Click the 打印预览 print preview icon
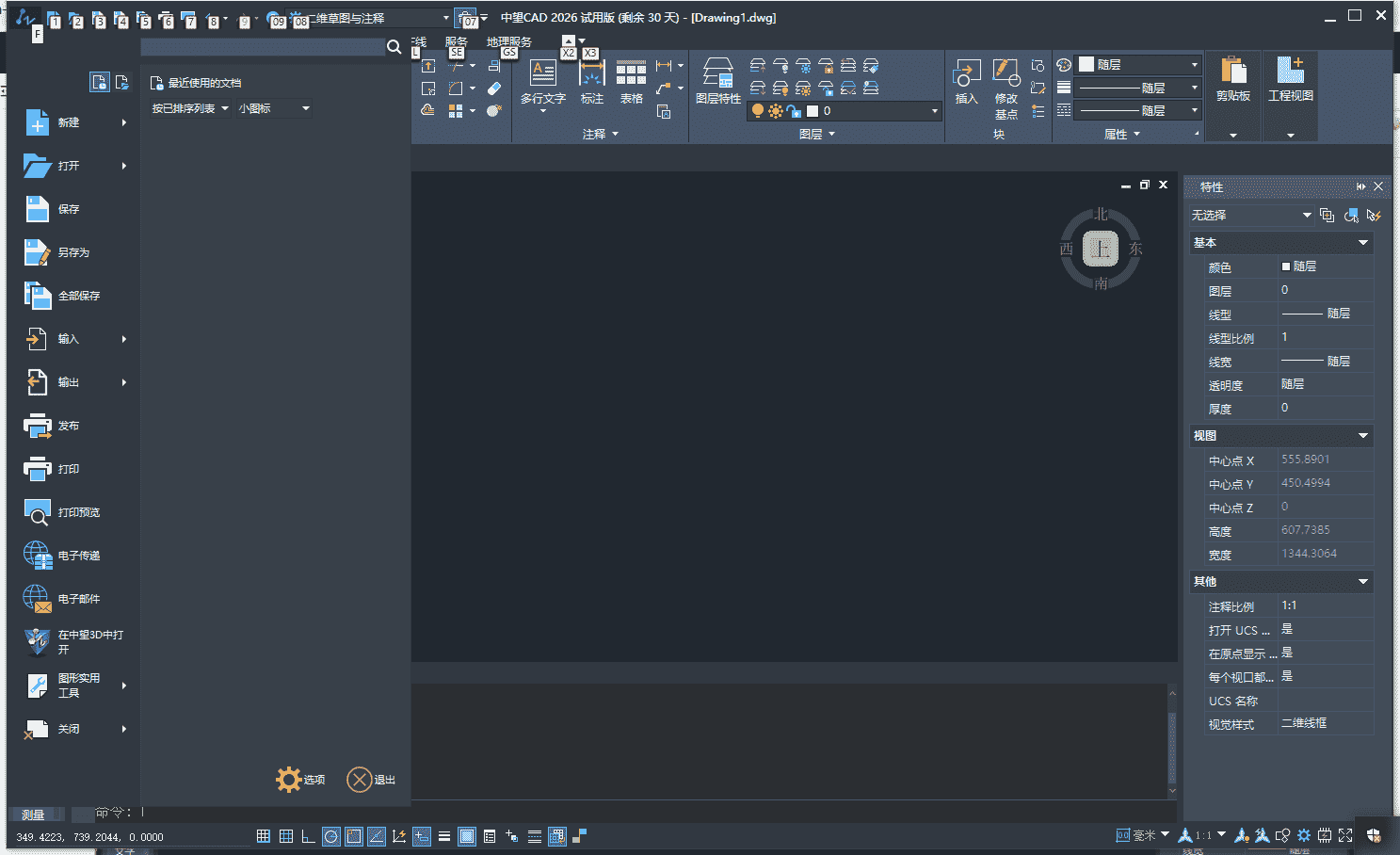This screenshot has height=855, width=1400. (x=37, y=512)
